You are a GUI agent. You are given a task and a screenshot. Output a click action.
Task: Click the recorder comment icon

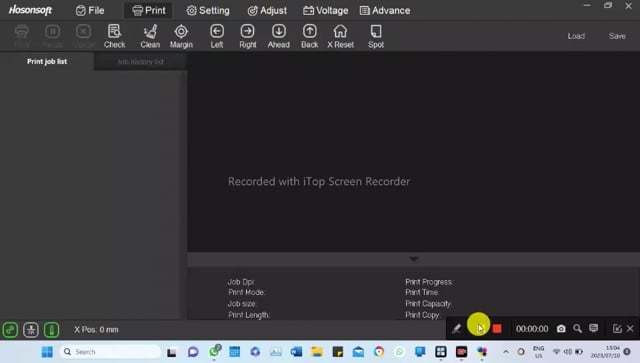(x=593, y=328)
